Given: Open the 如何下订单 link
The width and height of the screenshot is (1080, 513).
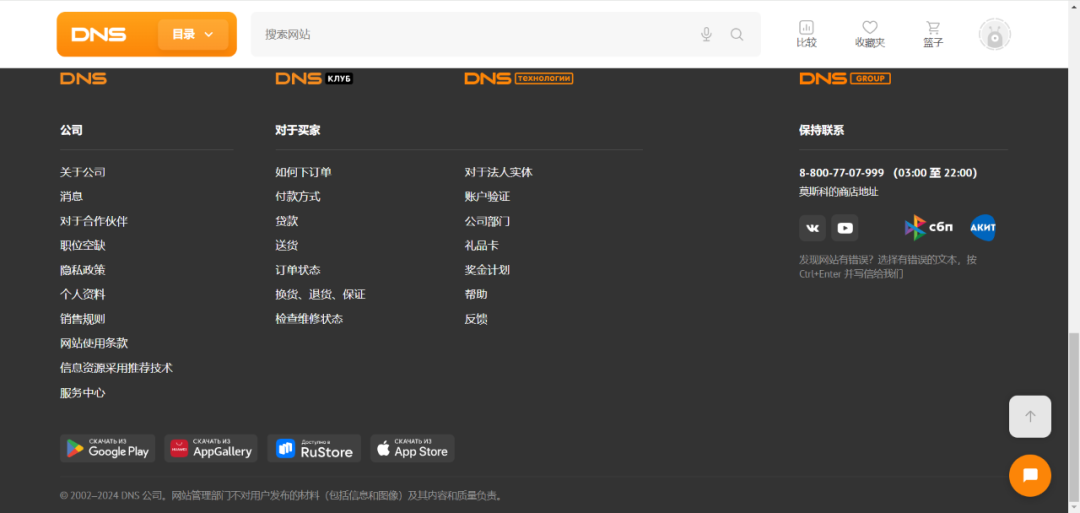Looking at the screenshot, I should tap(304, 172).
